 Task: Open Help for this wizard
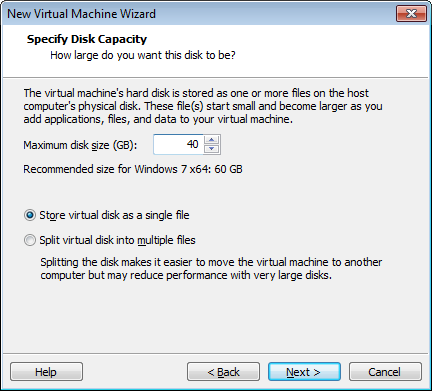pyautogui.click(x=46, y=372)
